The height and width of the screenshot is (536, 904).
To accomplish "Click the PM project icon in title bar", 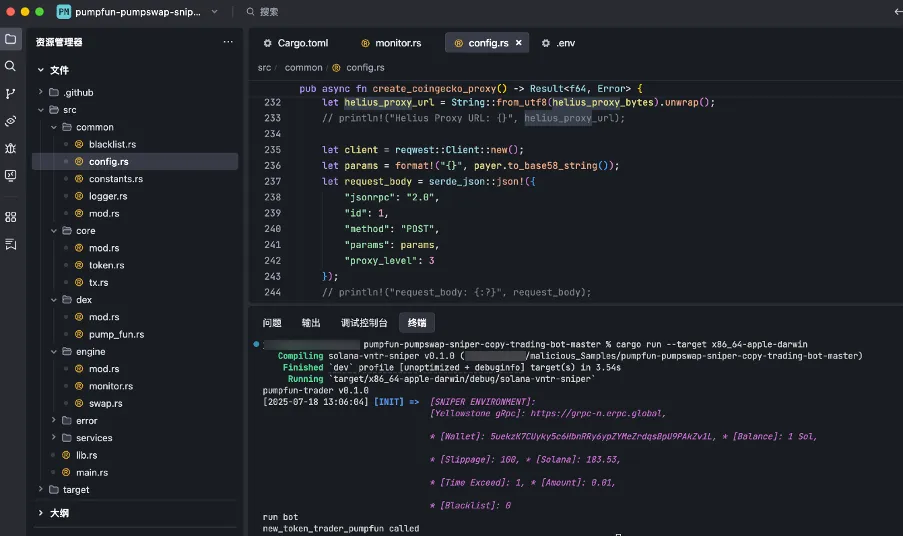I will point(64,12).
